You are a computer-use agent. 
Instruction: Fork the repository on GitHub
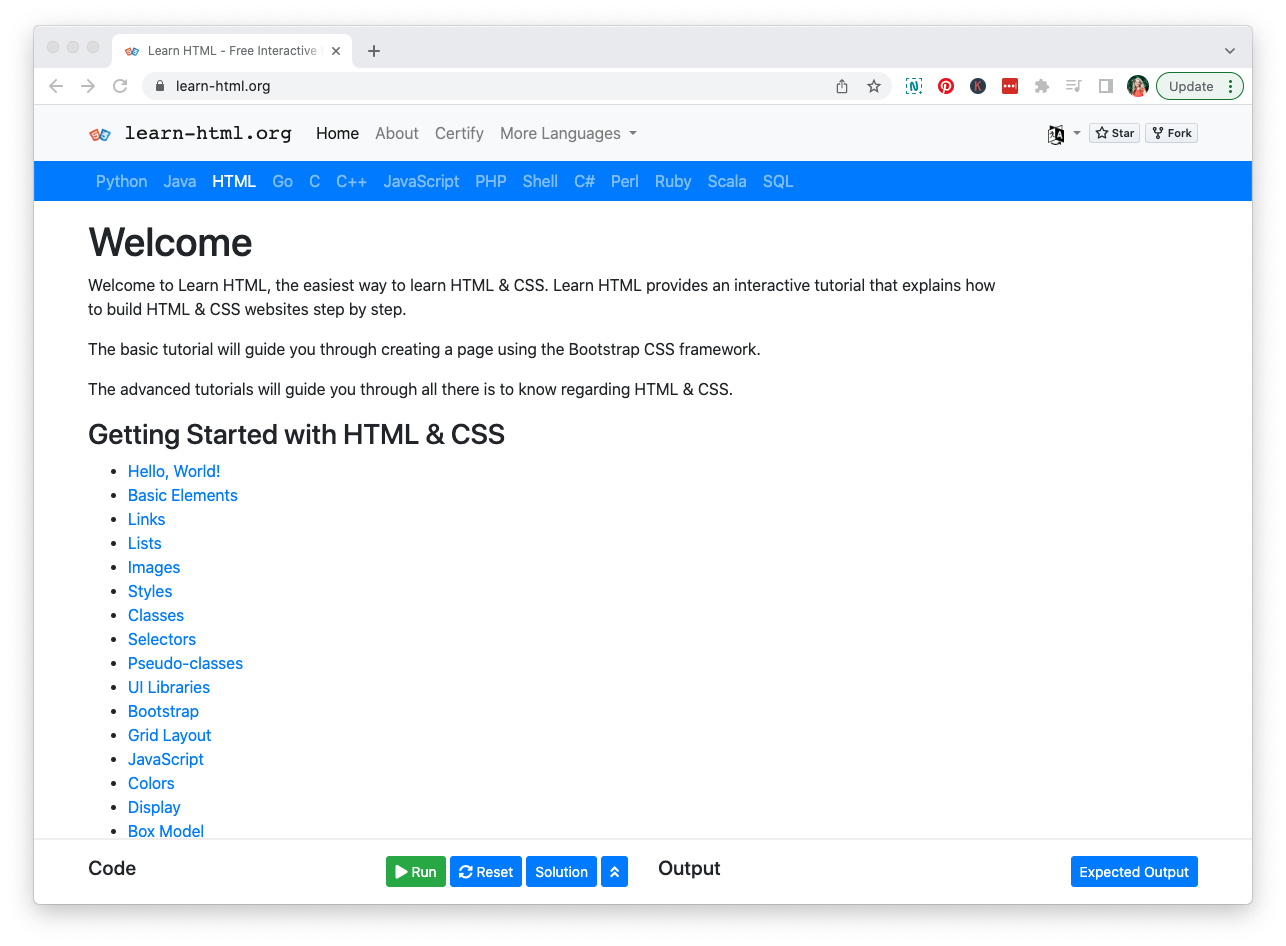(1171, 132)
